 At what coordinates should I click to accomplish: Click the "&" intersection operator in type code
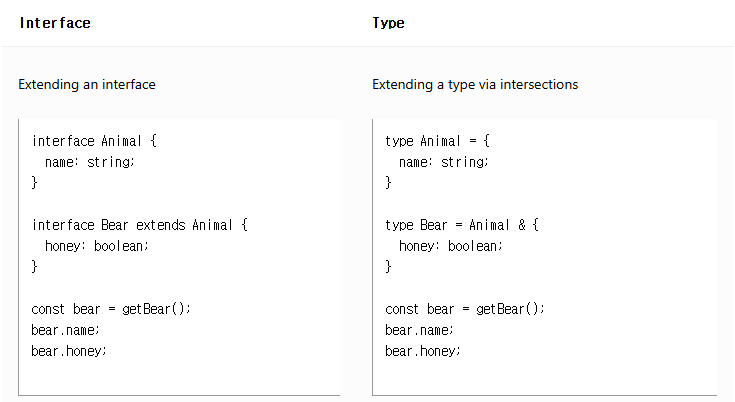point(520,225)
